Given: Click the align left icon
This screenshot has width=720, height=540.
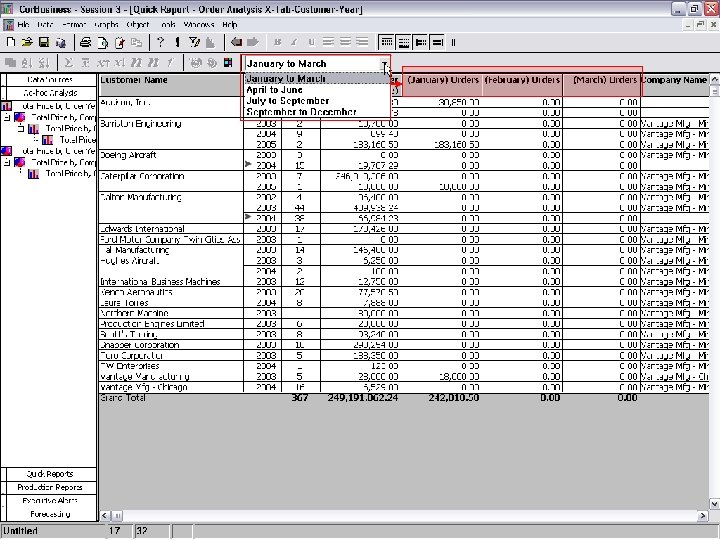Looking at the screenshot, I should (328, 43).
